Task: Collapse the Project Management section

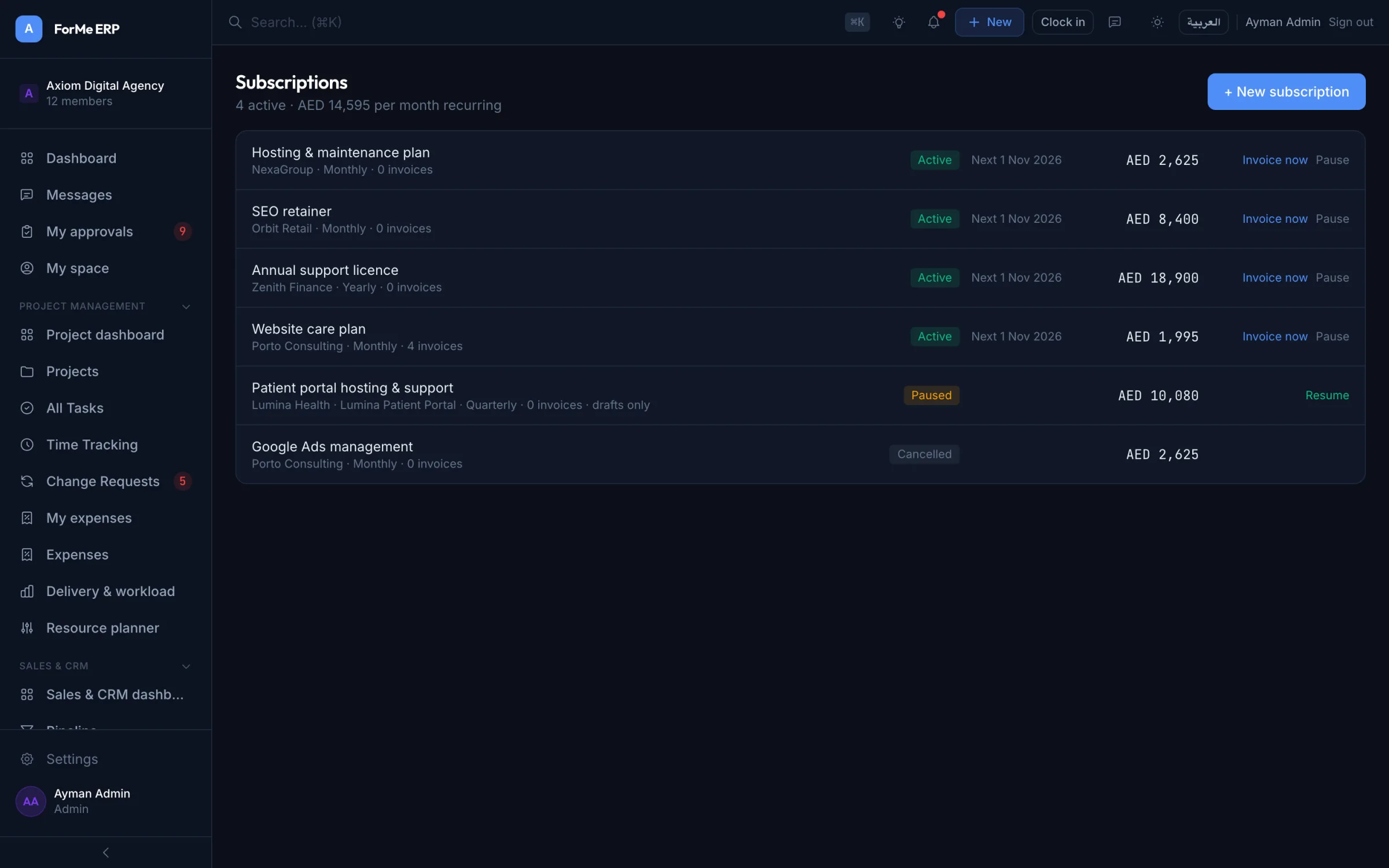Action: [186, 306]
